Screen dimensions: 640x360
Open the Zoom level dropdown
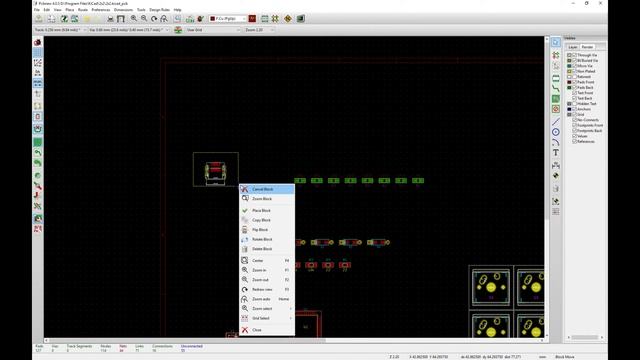[x=259, y=30]
